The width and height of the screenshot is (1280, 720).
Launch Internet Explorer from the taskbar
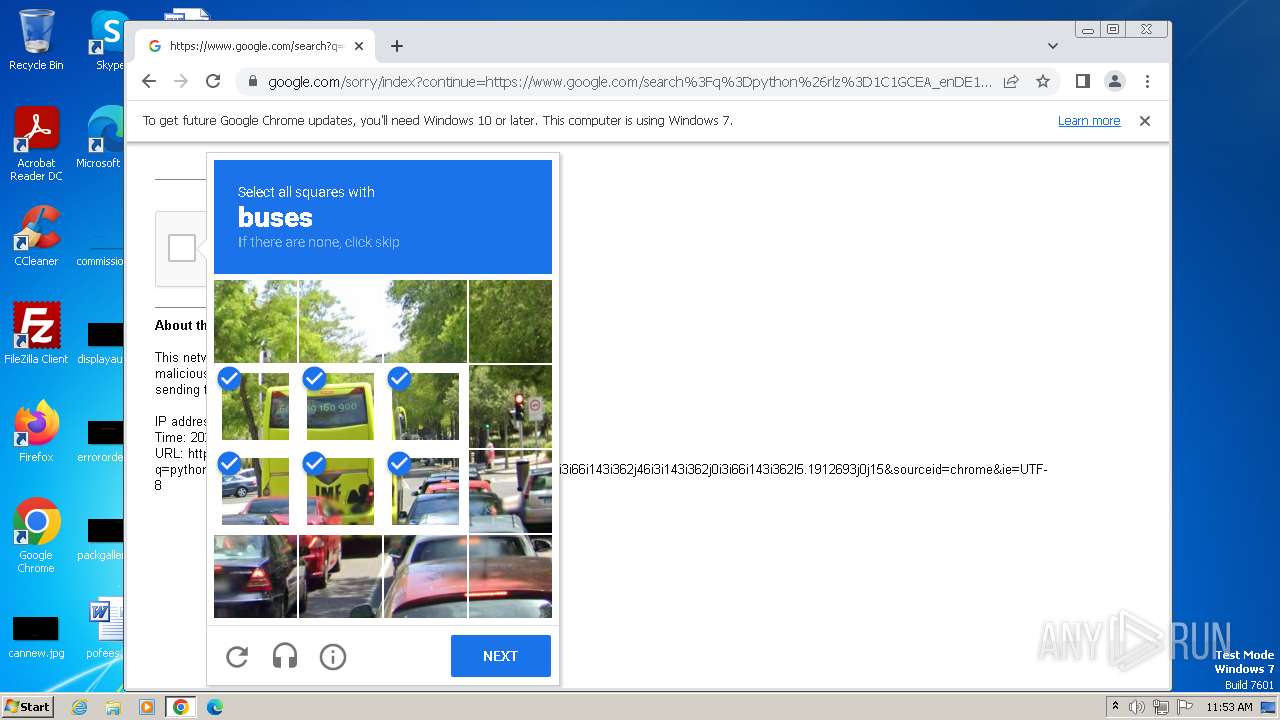80,707
